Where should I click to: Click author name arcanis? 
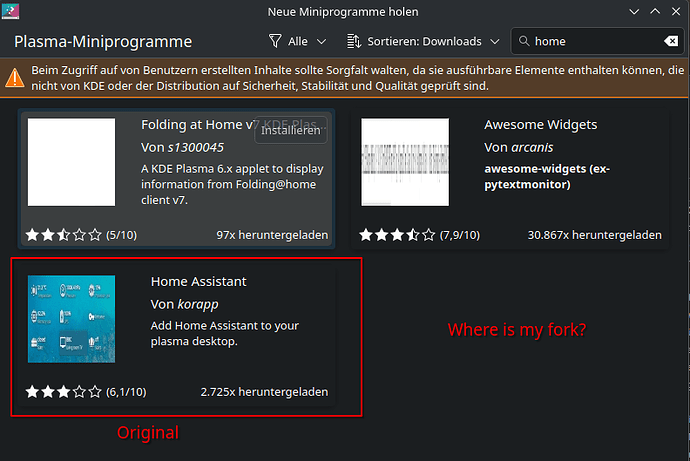click(x=532, y=147)
